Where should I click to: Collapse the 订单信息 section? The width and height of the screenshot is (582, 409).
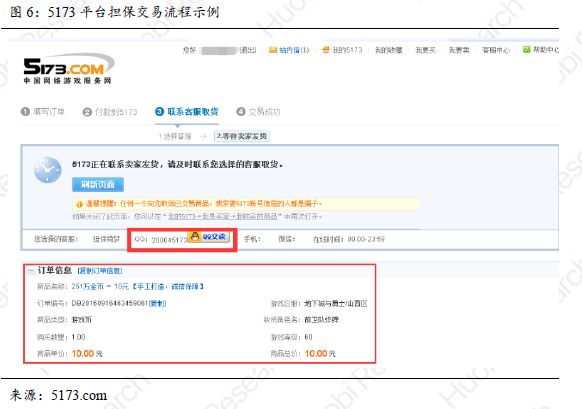click(30, 271)
